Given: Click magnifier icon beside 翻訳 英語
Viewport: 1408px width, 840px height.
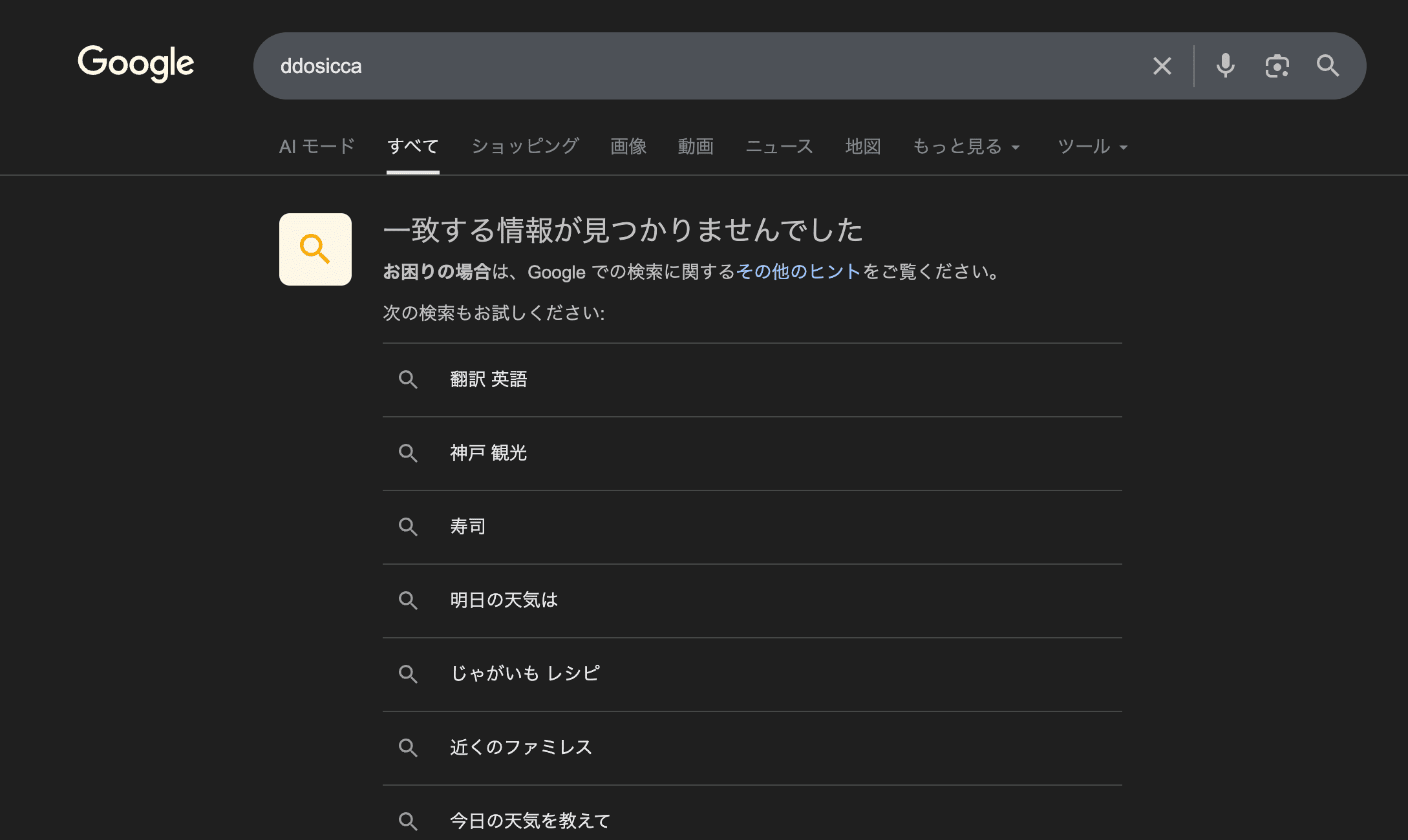Looking at the screenshot, I should click(x=408, y=379).
